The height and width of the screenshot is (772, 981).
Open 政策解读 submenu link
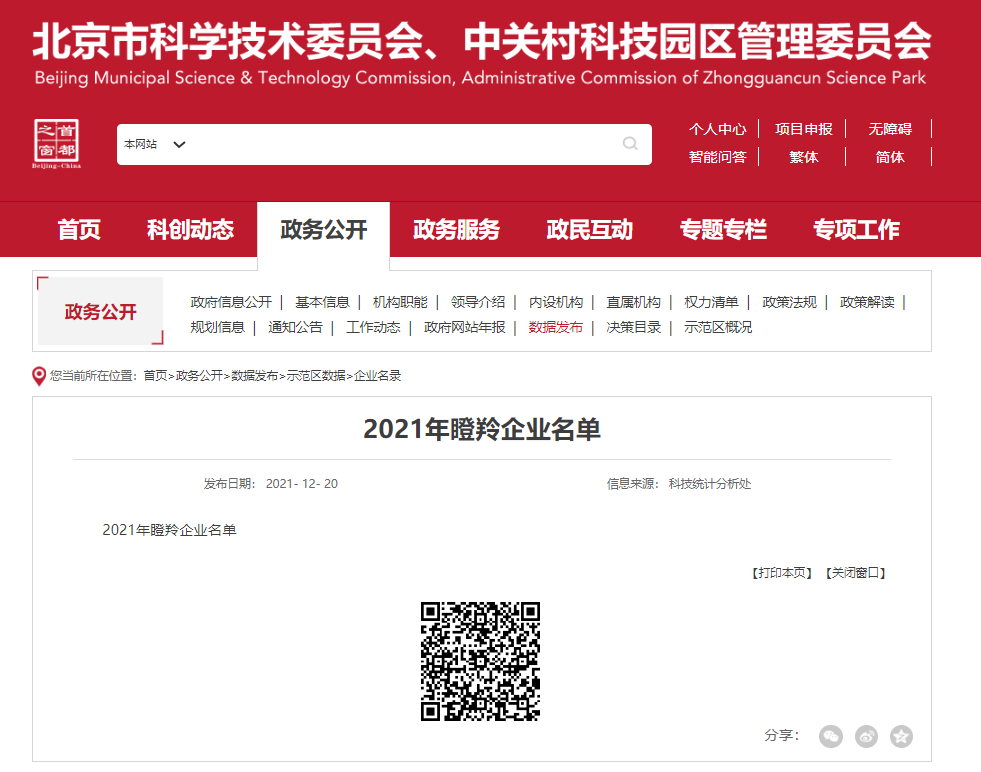click(867, 302)
